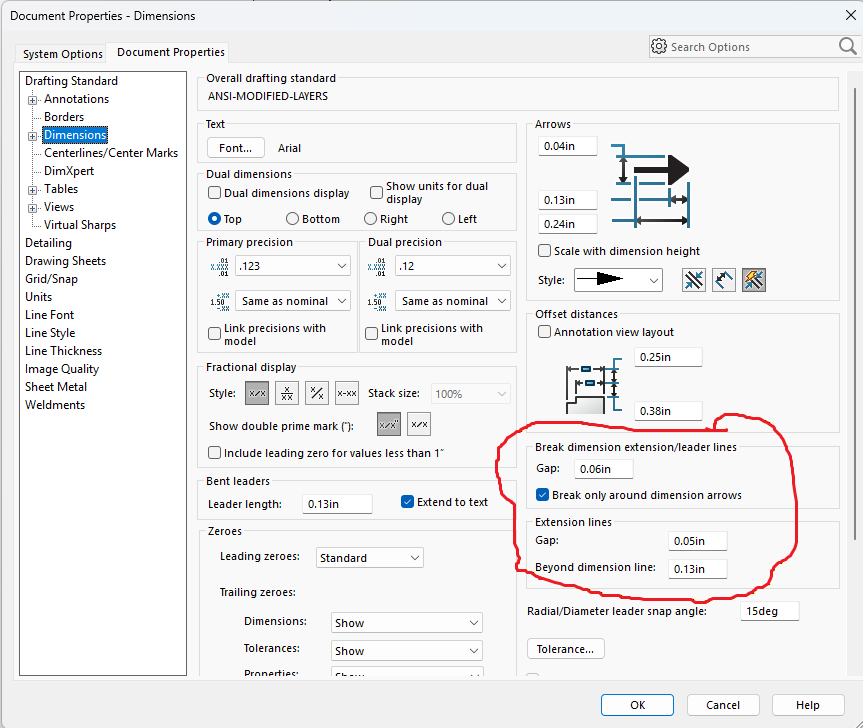This screenshot has width=863, height=728.
Task: Click the Font... button
Action: click(236, 148)
